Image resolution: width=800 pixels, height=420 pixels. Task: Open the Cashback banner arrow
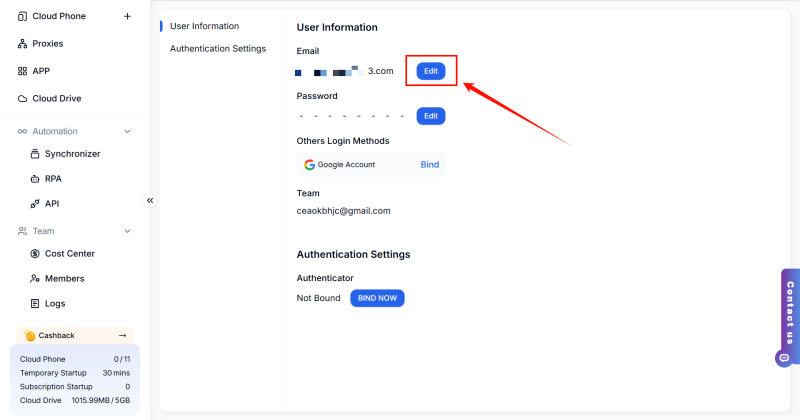(122, 336)
